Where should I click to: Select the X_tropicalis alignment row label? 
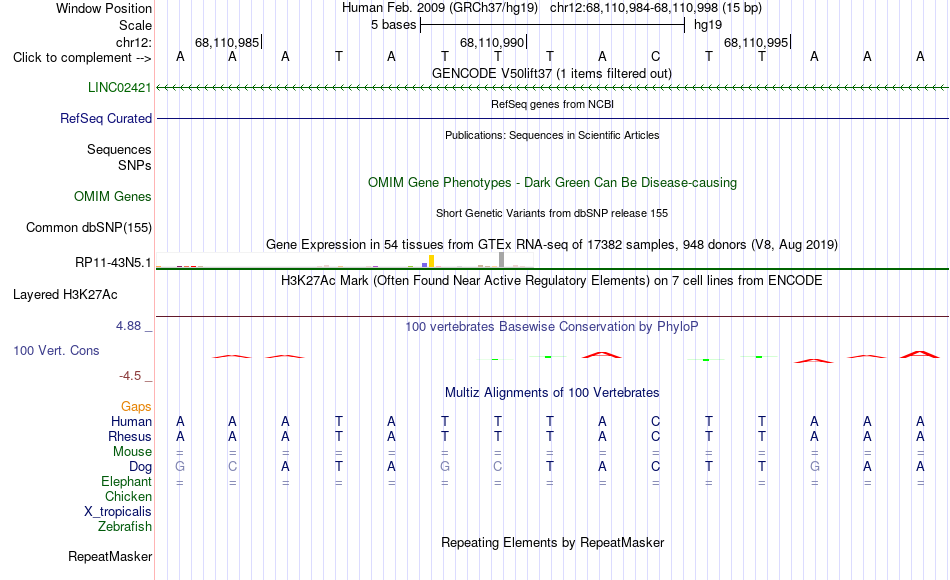point(118,512)
